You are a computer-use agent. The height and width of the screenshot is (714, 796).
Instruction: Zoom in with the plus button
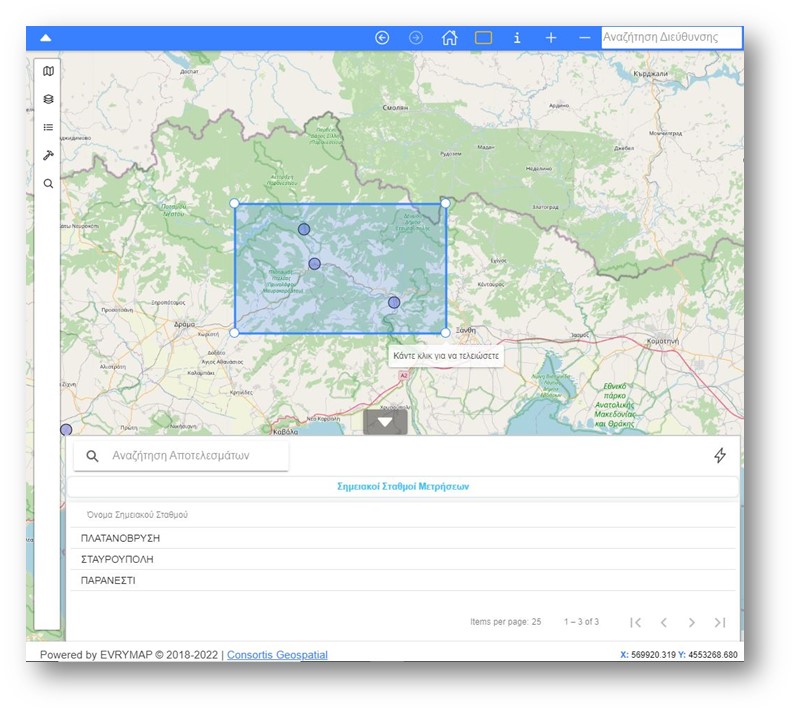pos(551,38)
